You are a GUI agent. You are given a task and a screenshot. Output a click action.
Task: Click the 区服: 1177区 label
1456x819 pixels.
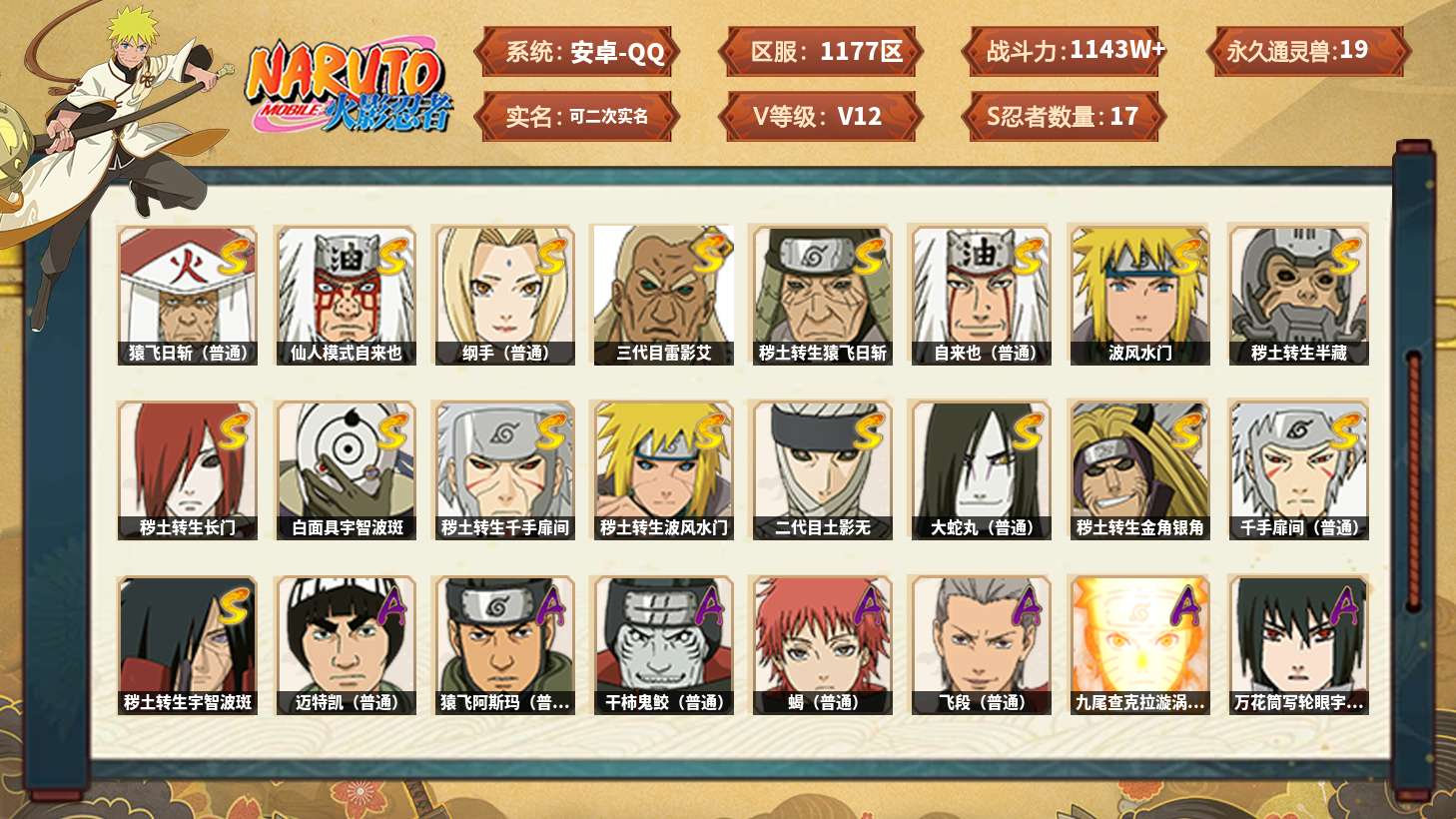point(821,51)
